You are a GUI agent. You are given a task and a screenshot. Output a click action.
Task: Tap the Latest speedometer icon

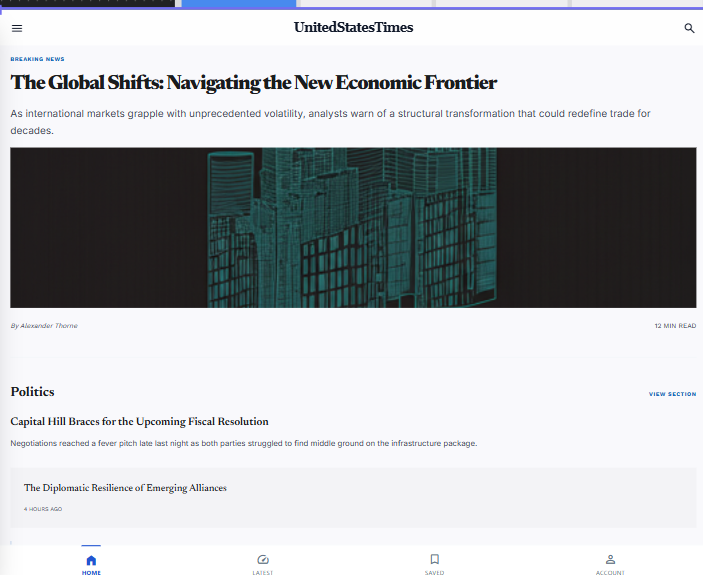tap(263, 559)
